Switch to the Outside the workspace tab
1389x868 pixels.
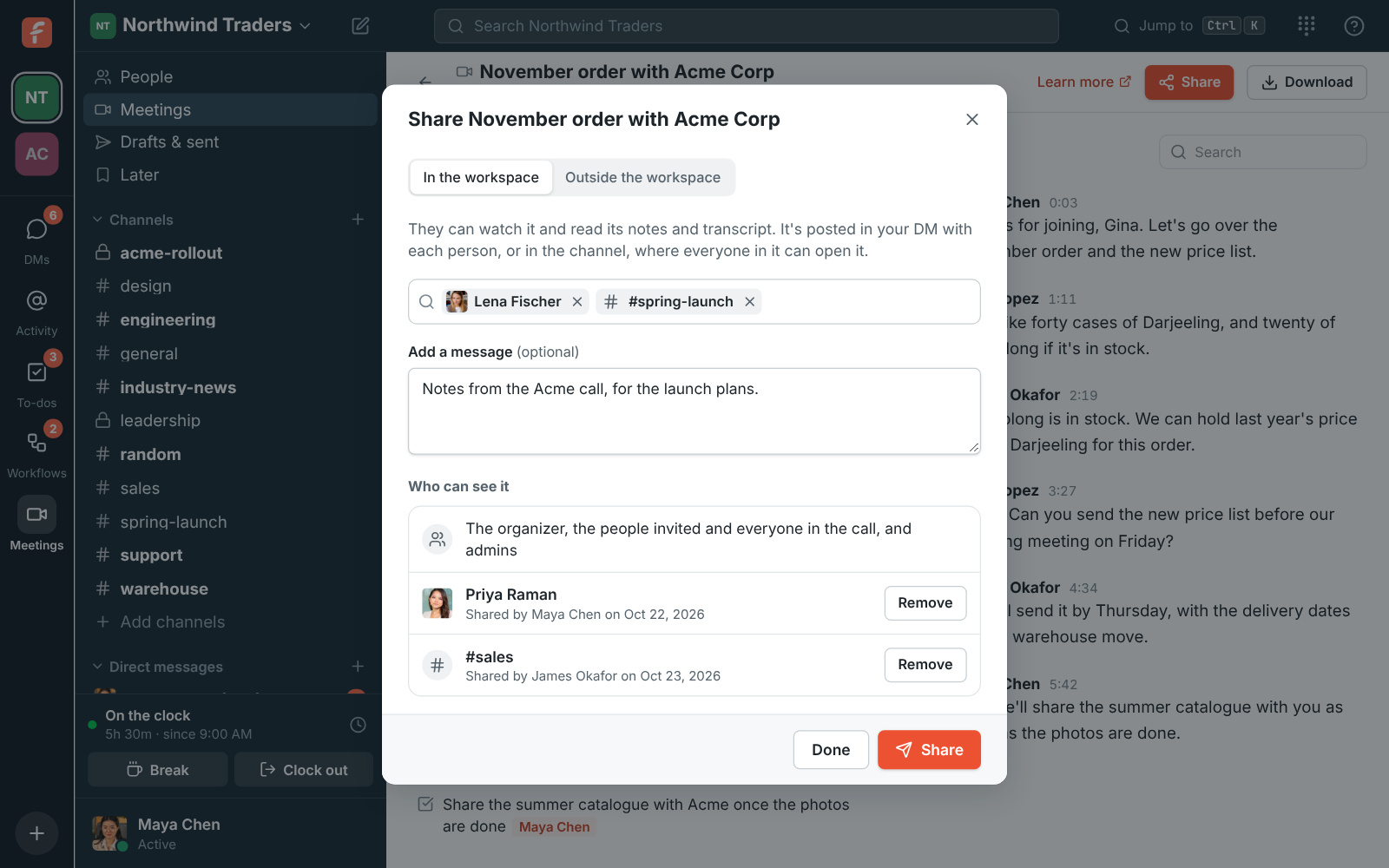coord(642,177)
